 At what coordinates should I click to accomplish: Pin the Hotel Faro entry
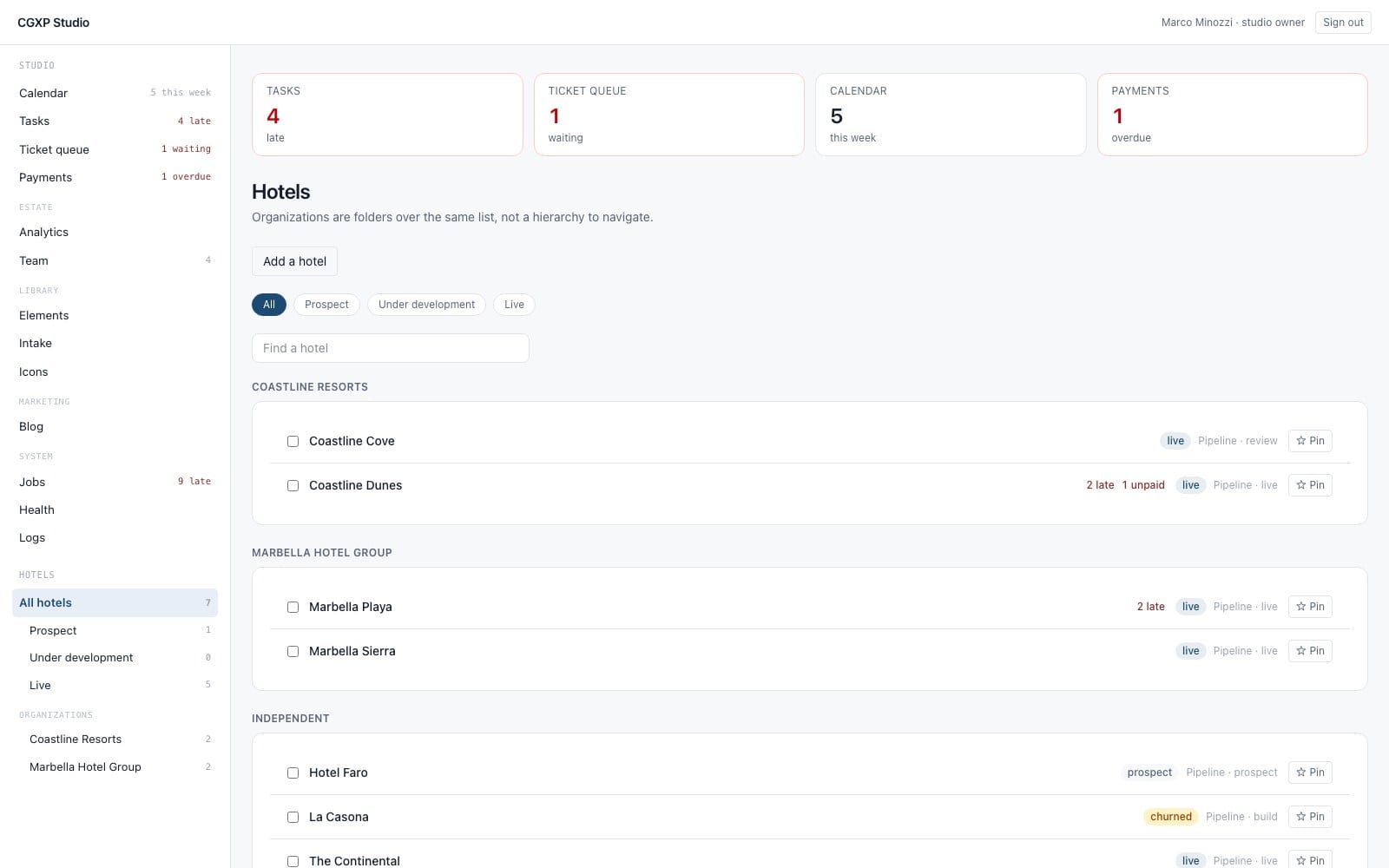[1310, 773]
